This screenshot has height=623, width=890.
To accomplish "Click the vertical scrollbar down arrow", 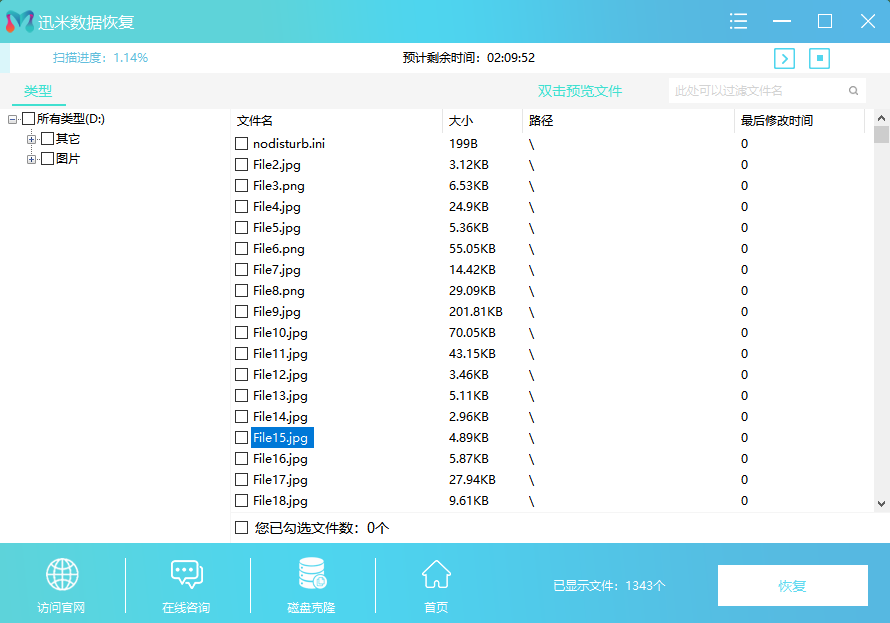I will [x=881, y=504].
